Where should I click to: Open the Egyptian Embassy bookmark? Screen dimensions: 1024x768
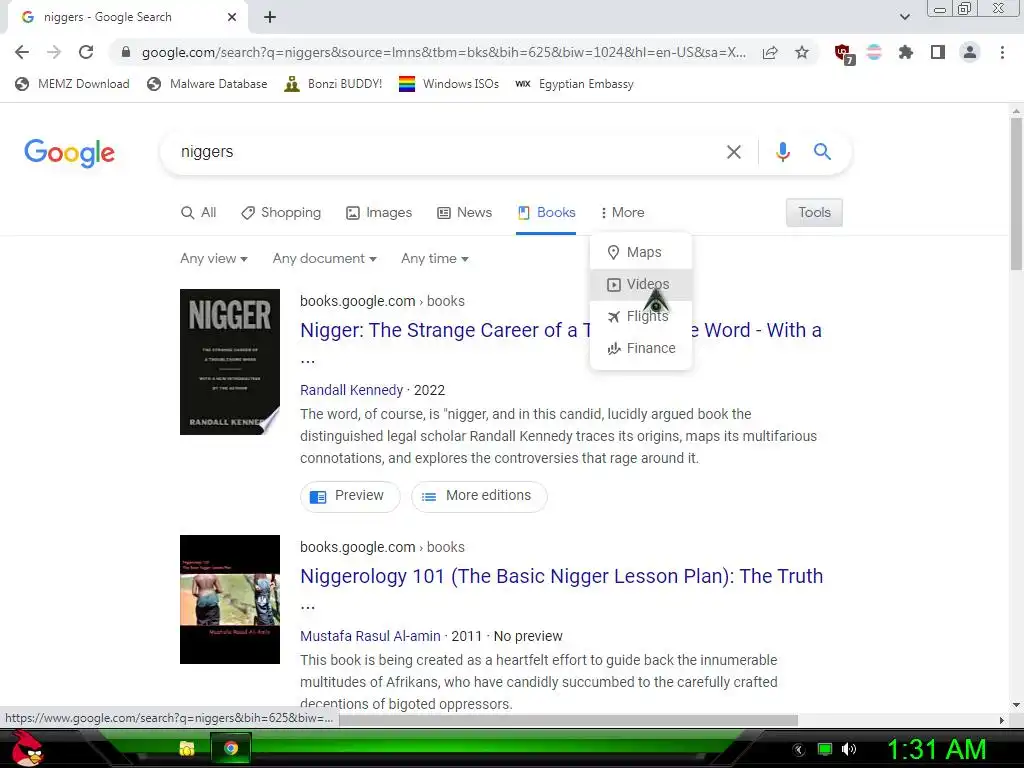click(575, 84)
